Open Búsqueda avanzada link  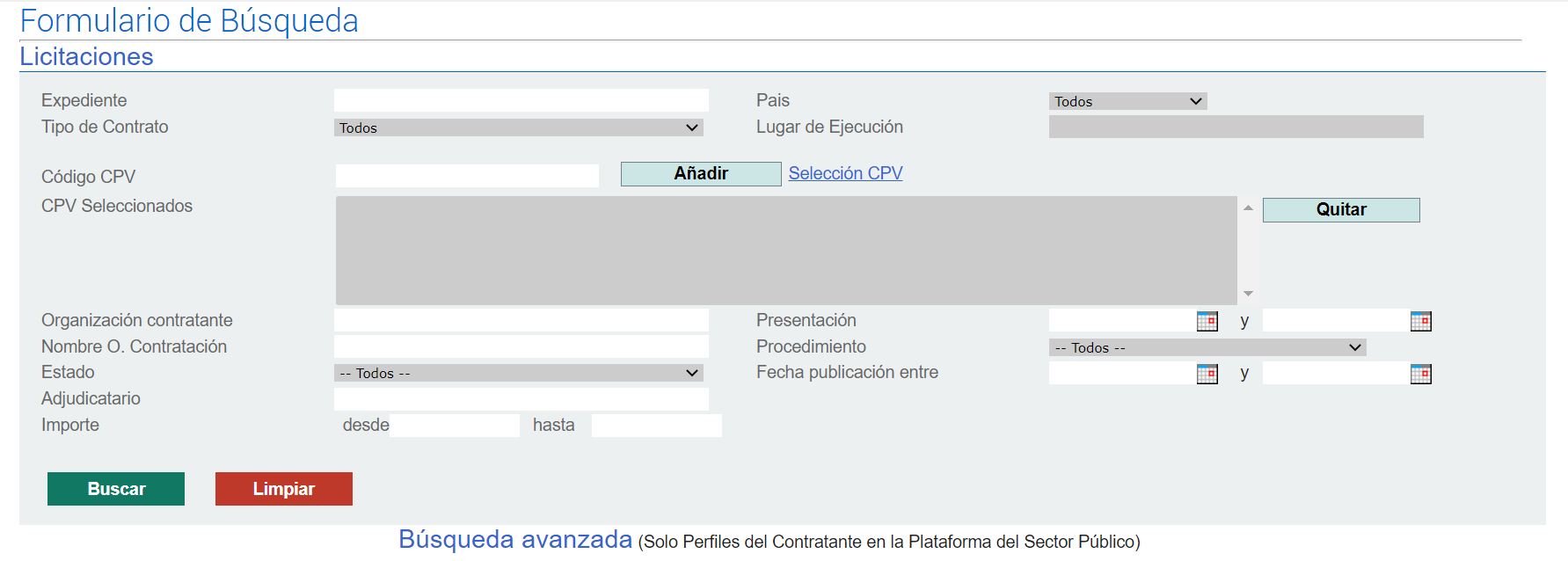(x=514, y=539)
